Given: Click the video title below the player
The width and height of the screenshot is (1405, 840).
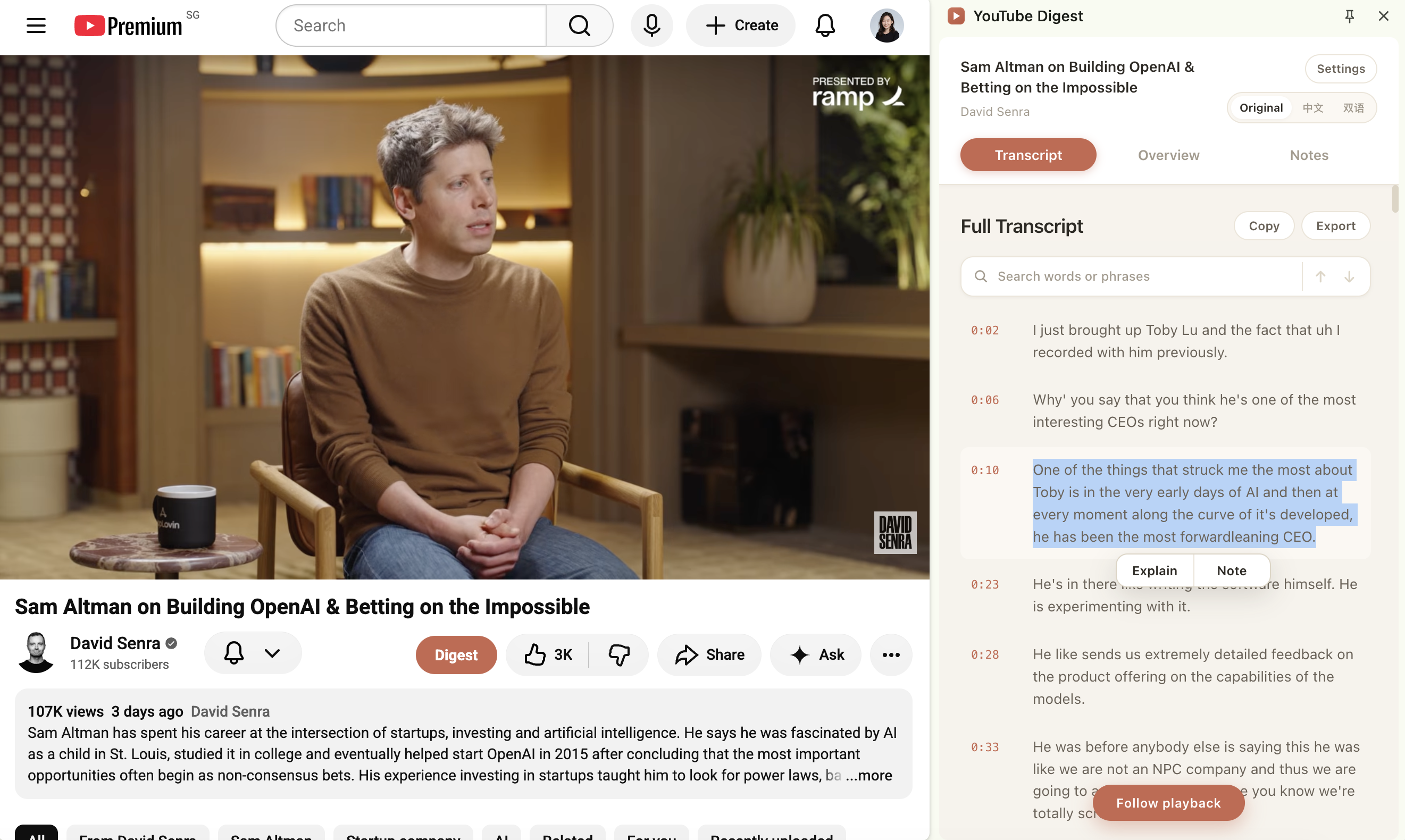Looking at the screenshot, I should tap(302, 607).
